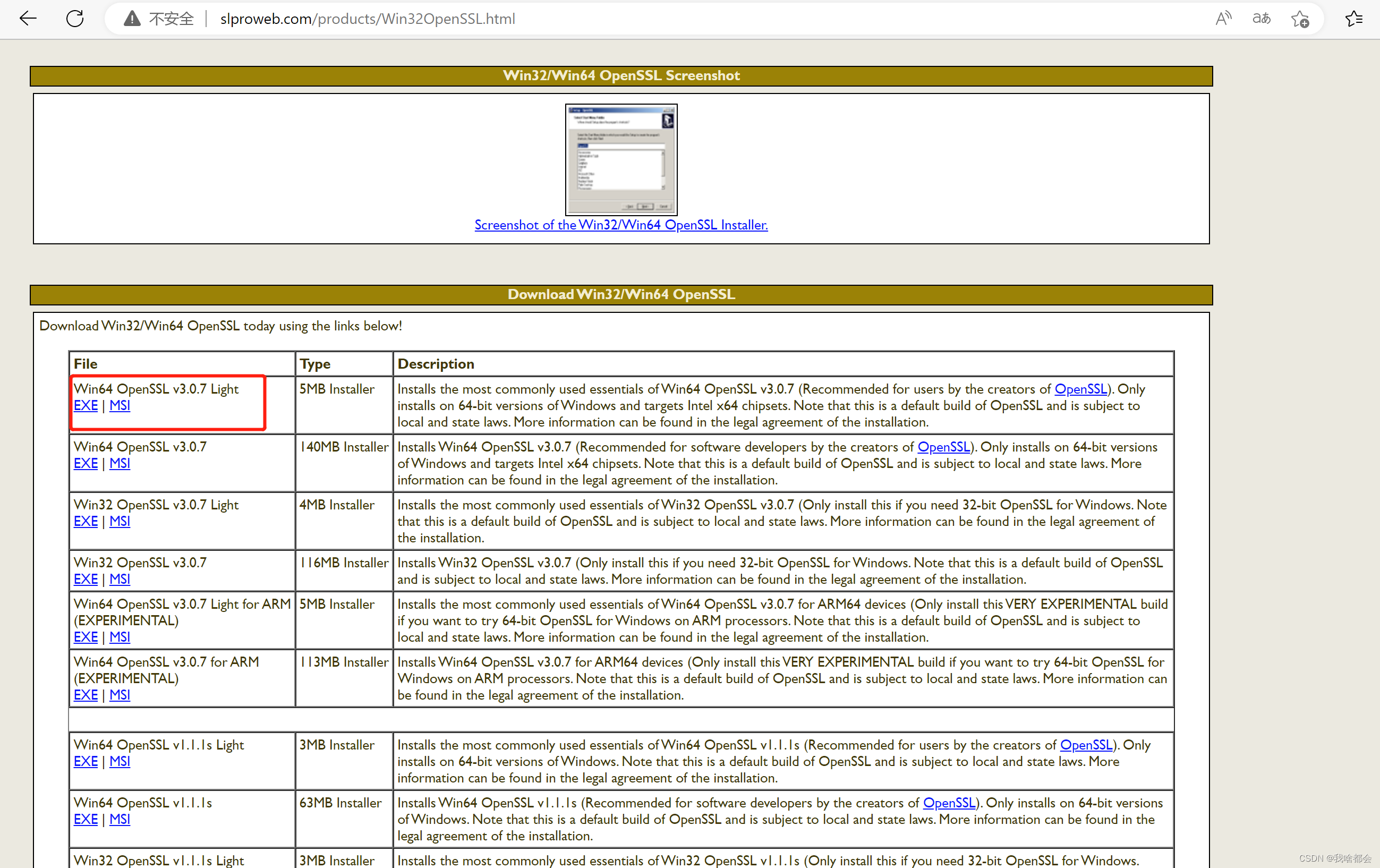Screen dimensions: 1380x868
Task: Download EXE for Win64 v3.0.7 for ARM 113MB
Action: click(x=86, y=694)
